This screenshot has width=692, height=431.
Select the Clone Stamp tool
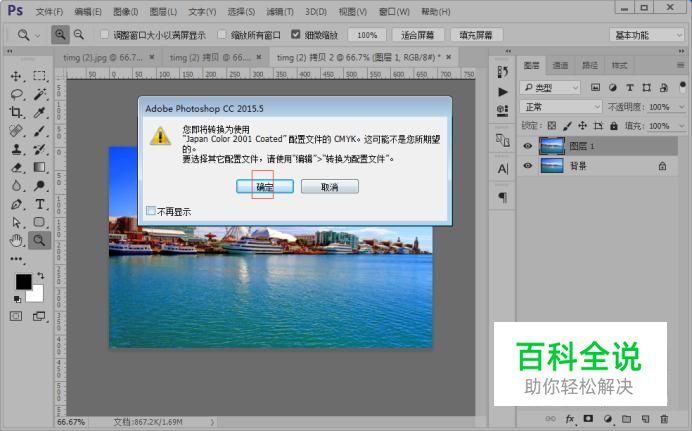click(x=16, y=149)
